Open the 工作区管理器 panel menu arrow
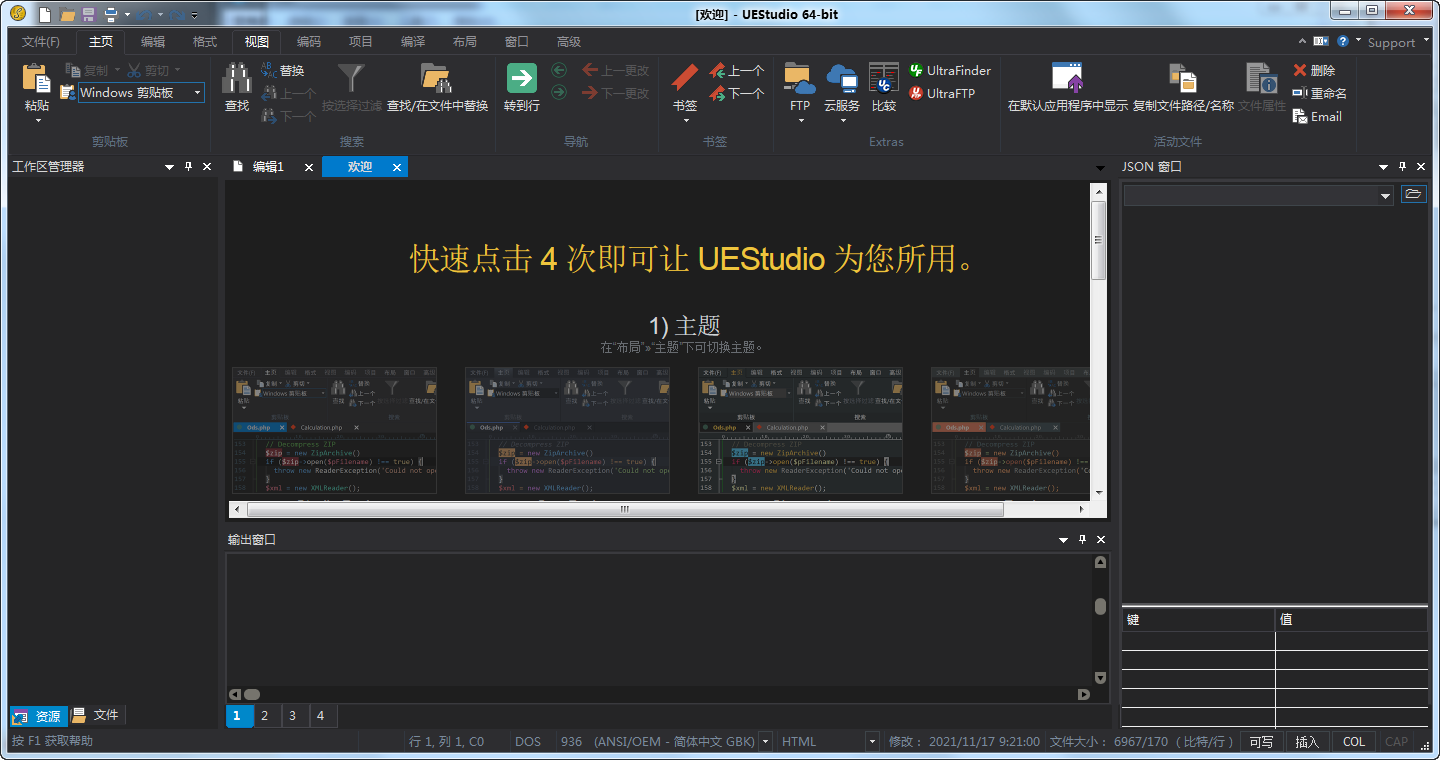The image size is (1440, 760). coord(169,167)
